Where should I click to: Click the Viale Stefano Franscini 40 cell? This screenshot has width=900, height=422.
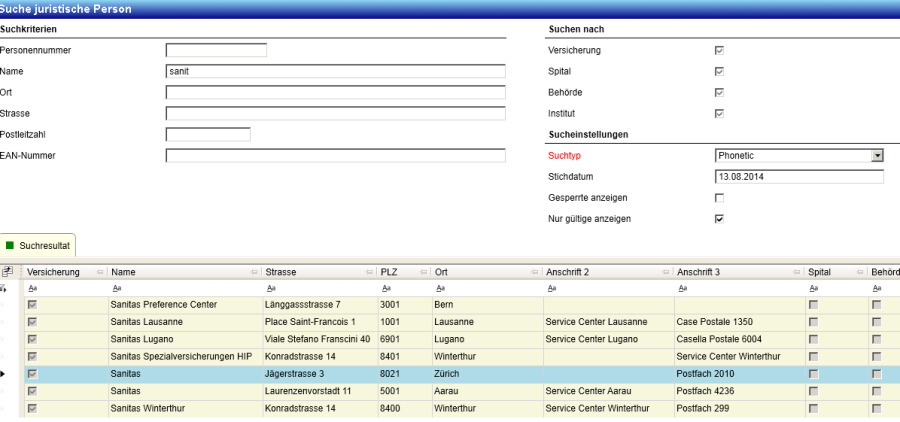pos(320,339)
